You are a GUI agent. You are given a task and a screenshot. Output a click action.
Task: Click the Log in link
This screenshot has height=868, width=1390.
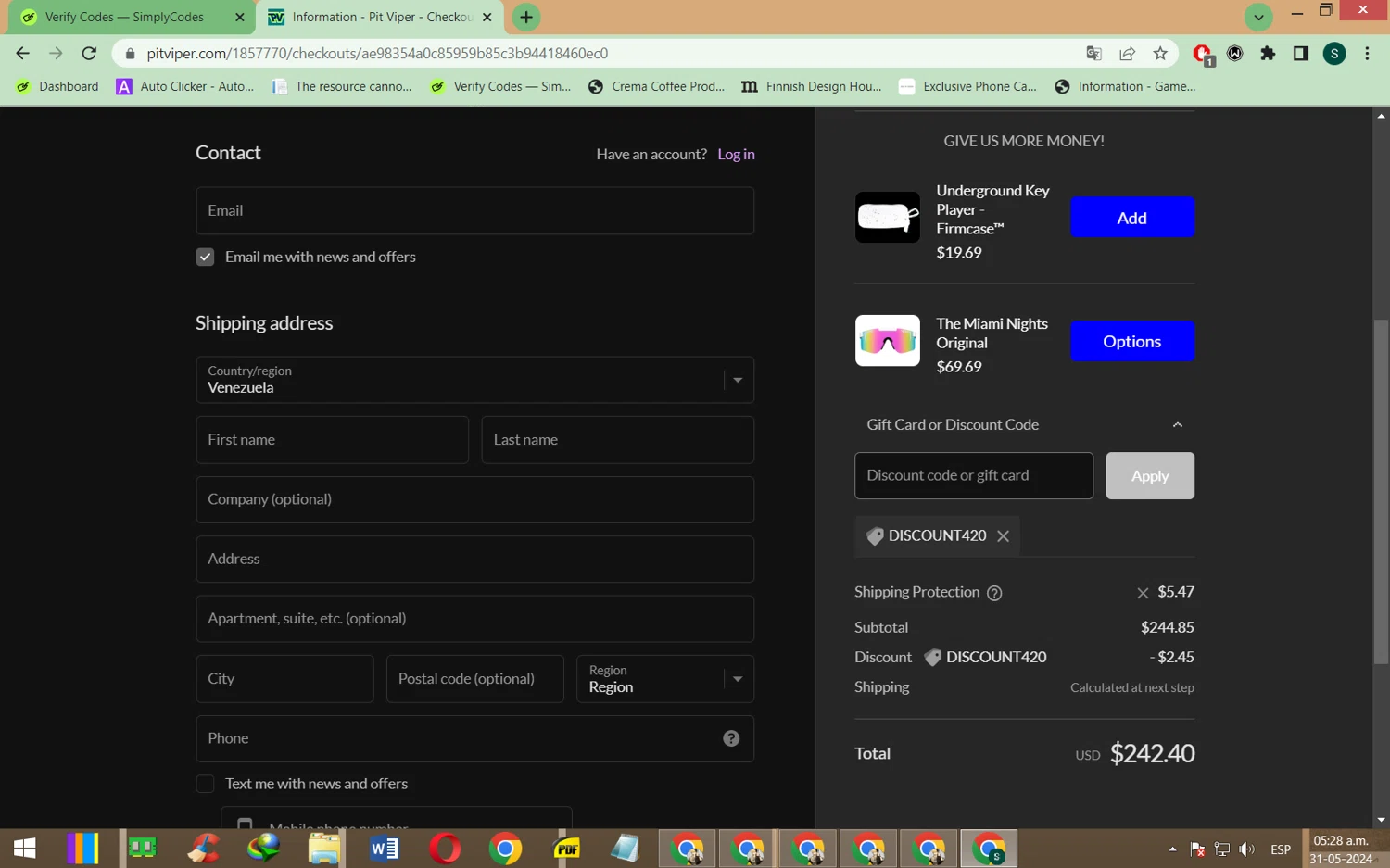pos(736,155)
